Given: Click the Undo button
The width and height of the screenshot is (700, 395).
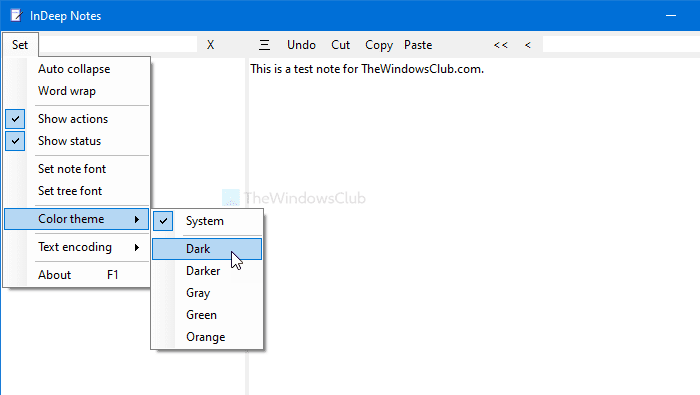Looking at the screenshot, I should 301,45.
